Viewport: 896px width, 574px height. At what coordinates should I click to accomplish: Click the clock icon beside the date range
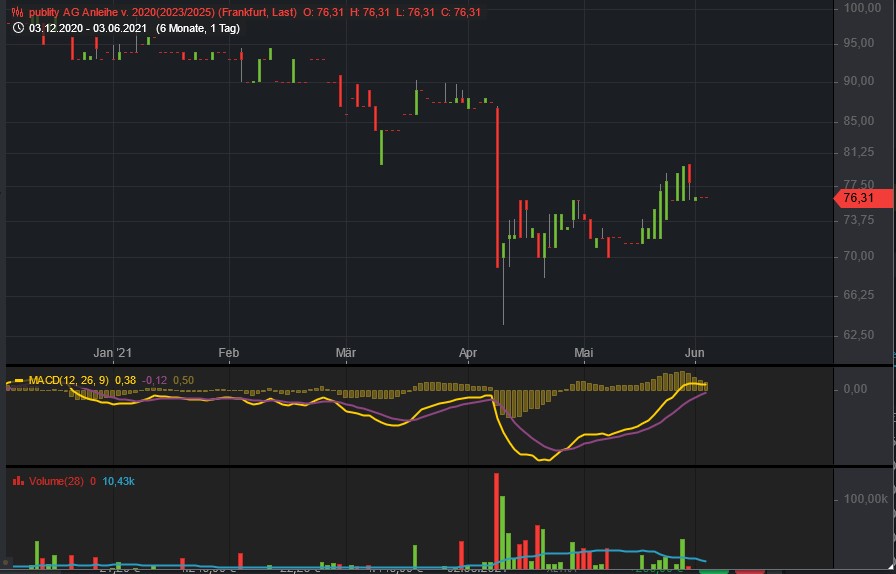pos(18,28)
